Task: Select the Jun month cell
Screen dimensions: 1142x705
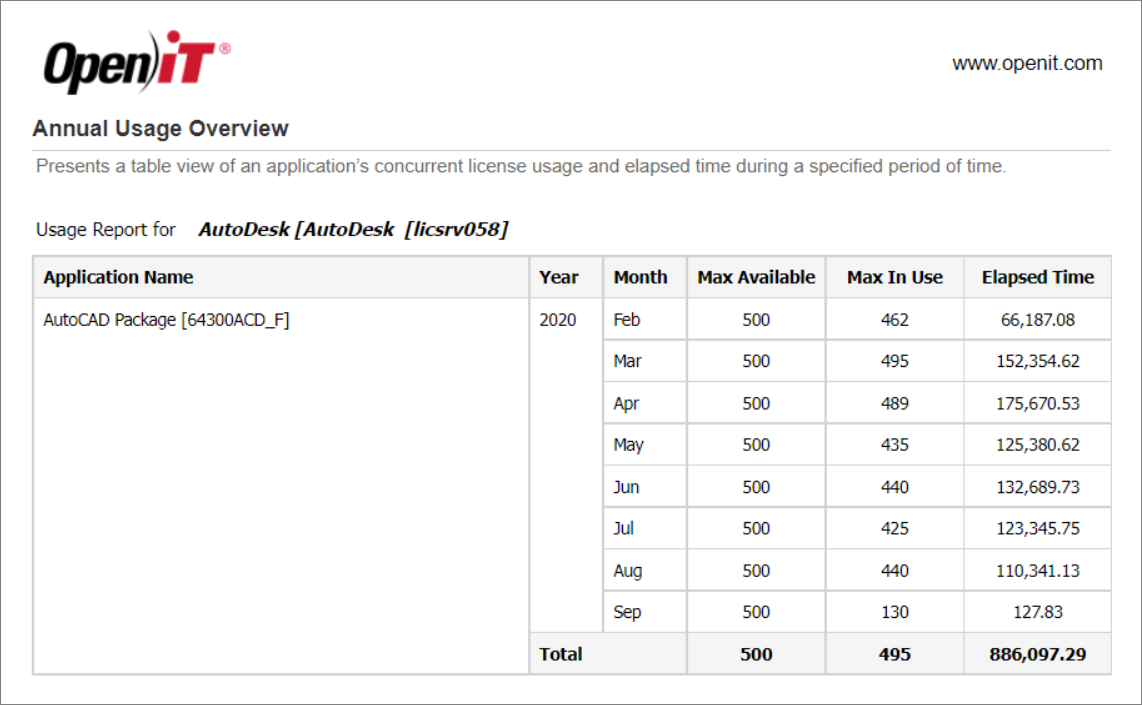Action: tap(645, 487)
